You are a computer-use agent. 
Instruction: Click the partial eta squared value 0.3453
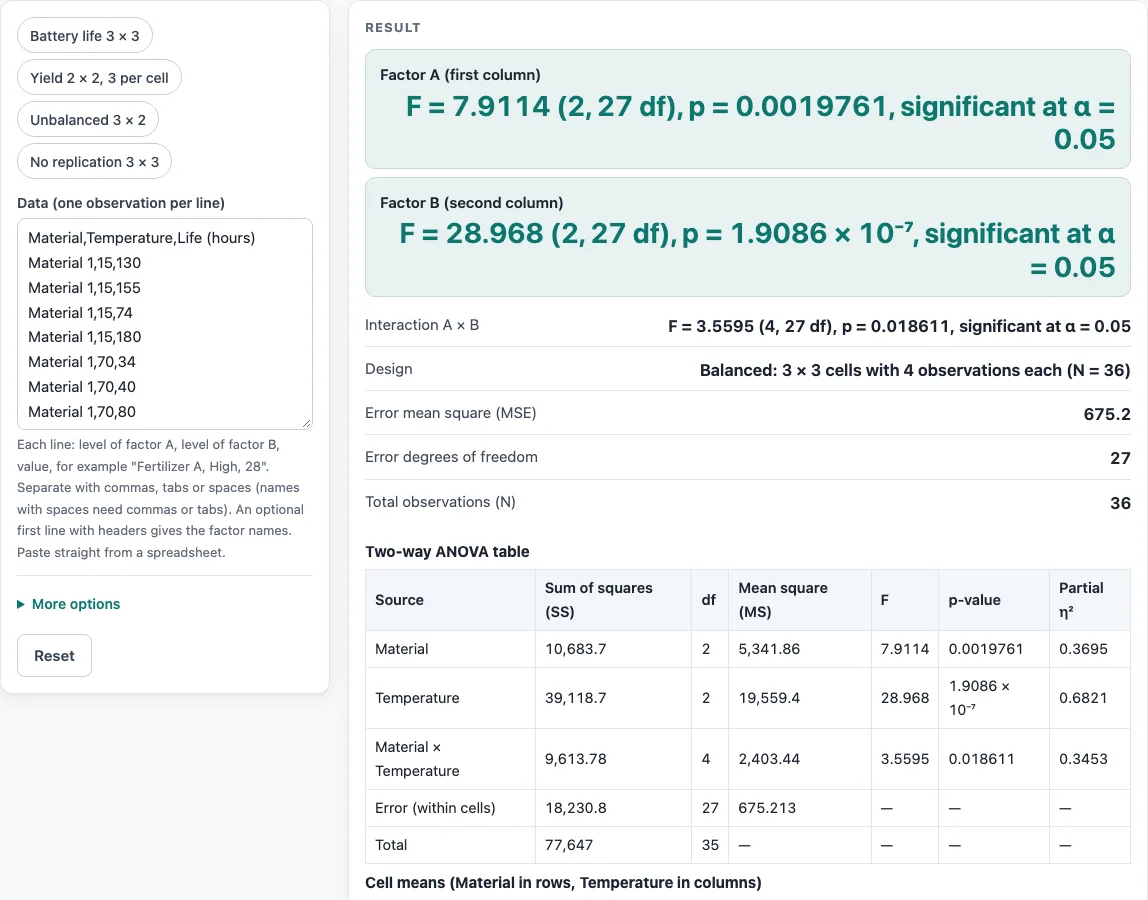(x=1083, y=759)
